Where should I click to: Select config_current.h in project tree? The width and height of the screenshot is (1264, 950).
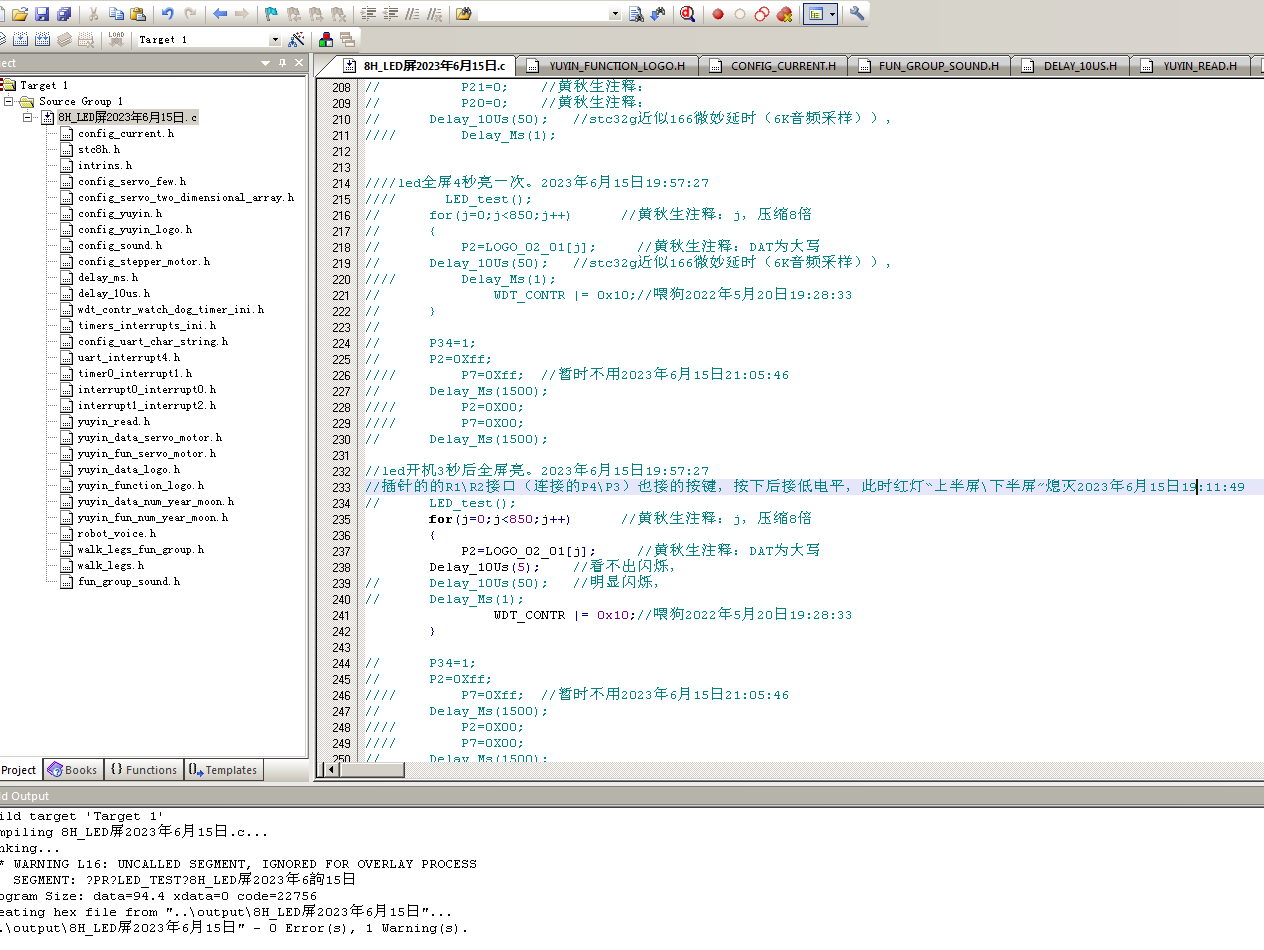pos(126,133)
